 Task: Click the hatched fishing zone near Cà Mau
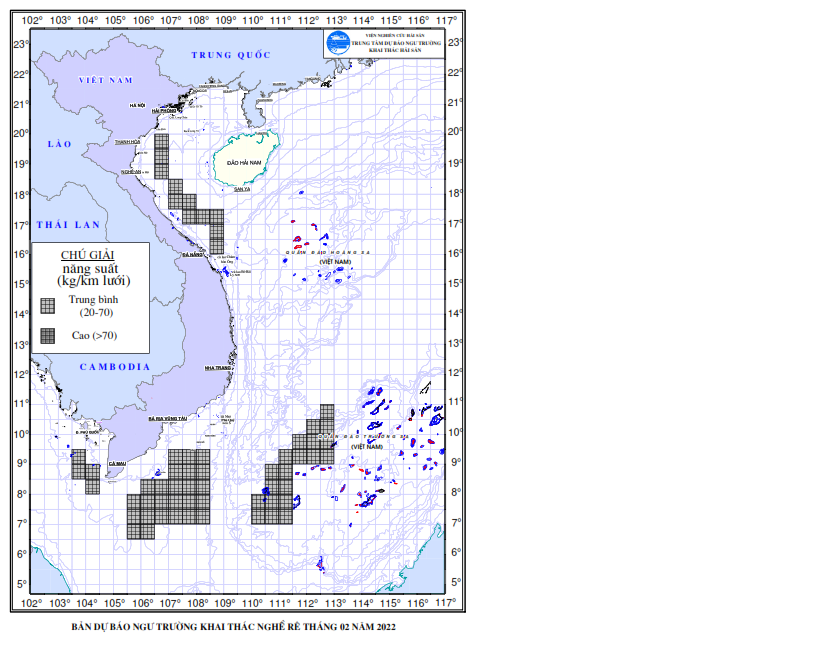click(x=85, y=471)
